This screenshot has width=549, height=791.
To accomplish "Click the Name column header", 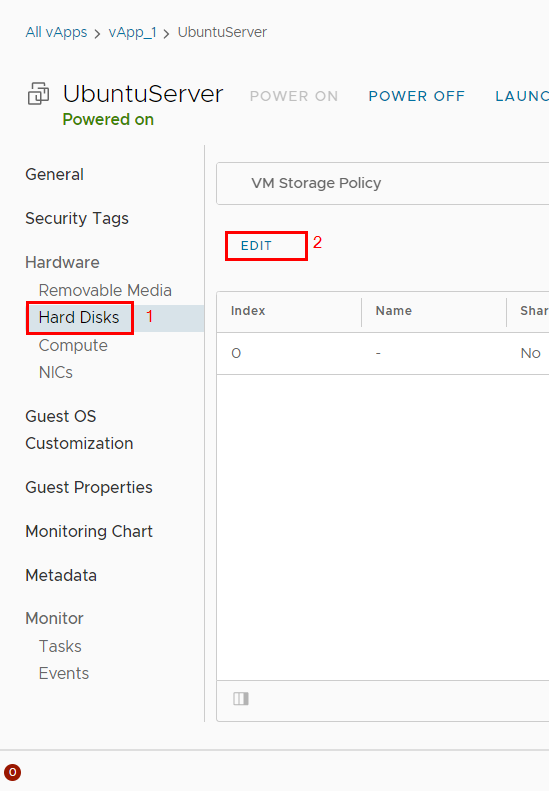I will pyautogui.click(x=394, y=311).
